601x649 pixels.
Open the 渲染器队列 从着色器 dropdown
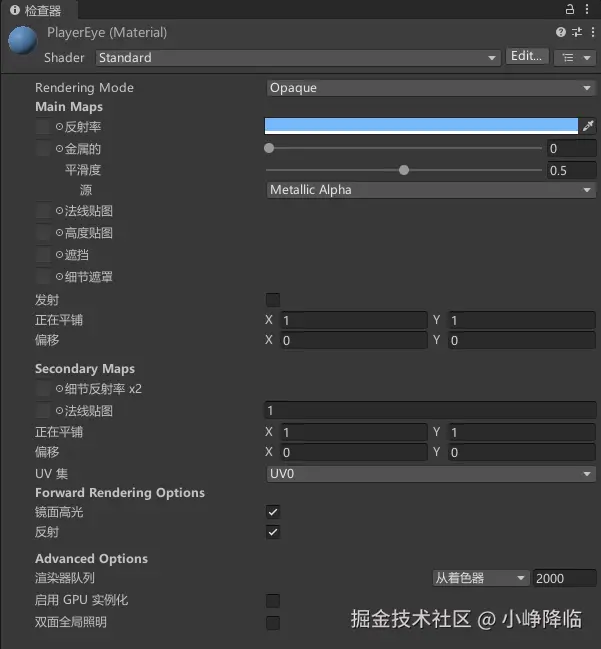pyautogui.click(x=481, y=578)
